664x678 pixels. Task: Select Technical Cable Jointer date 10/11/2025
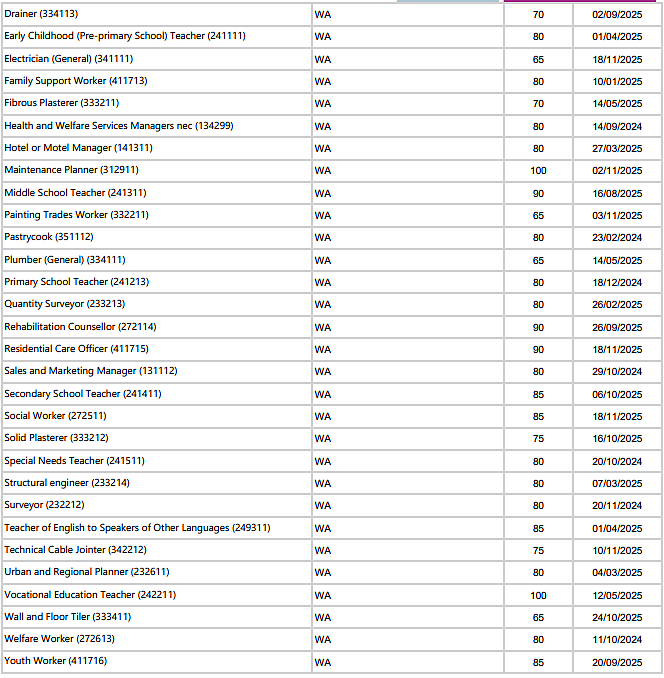click(x=617, y=550)
